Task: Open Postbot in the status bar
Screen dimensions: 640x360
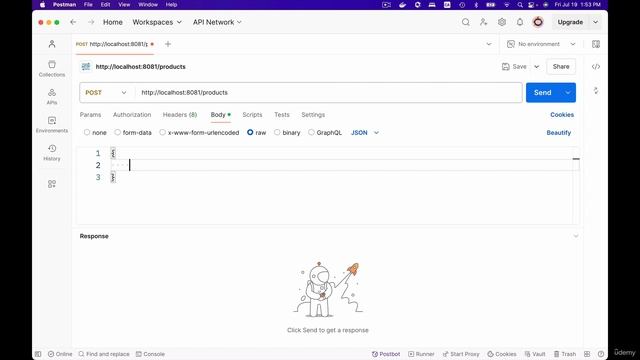Action: 386,354
